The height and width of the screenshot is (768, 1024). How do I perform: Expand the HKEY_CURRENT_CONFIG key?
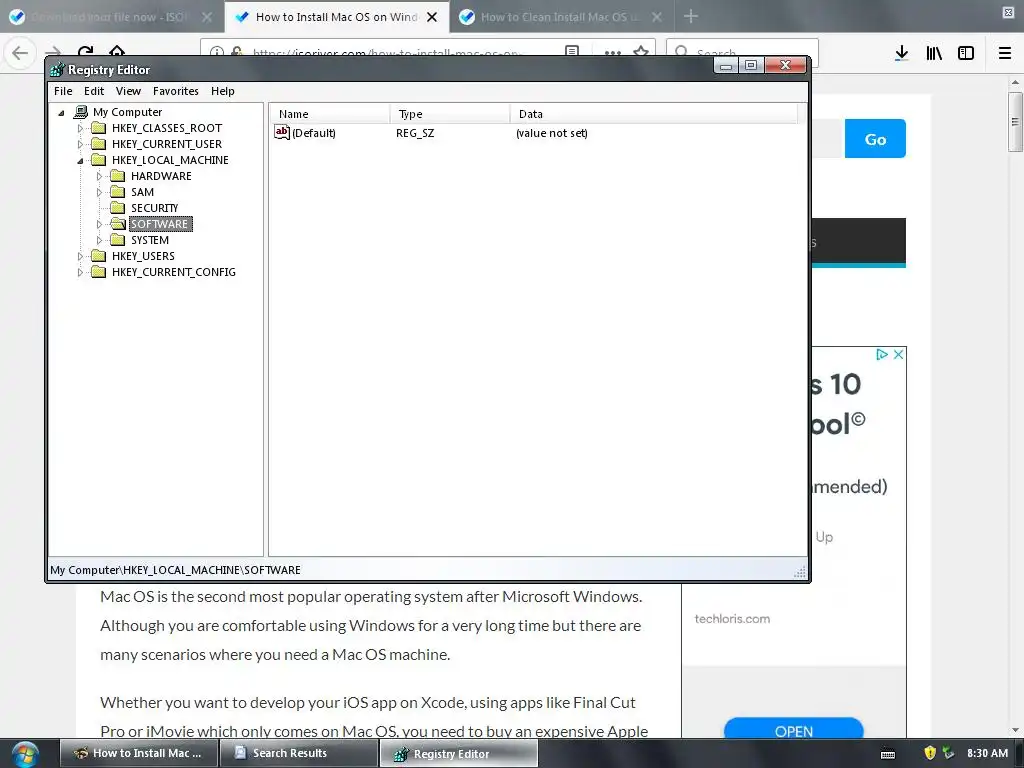[80, 272]
